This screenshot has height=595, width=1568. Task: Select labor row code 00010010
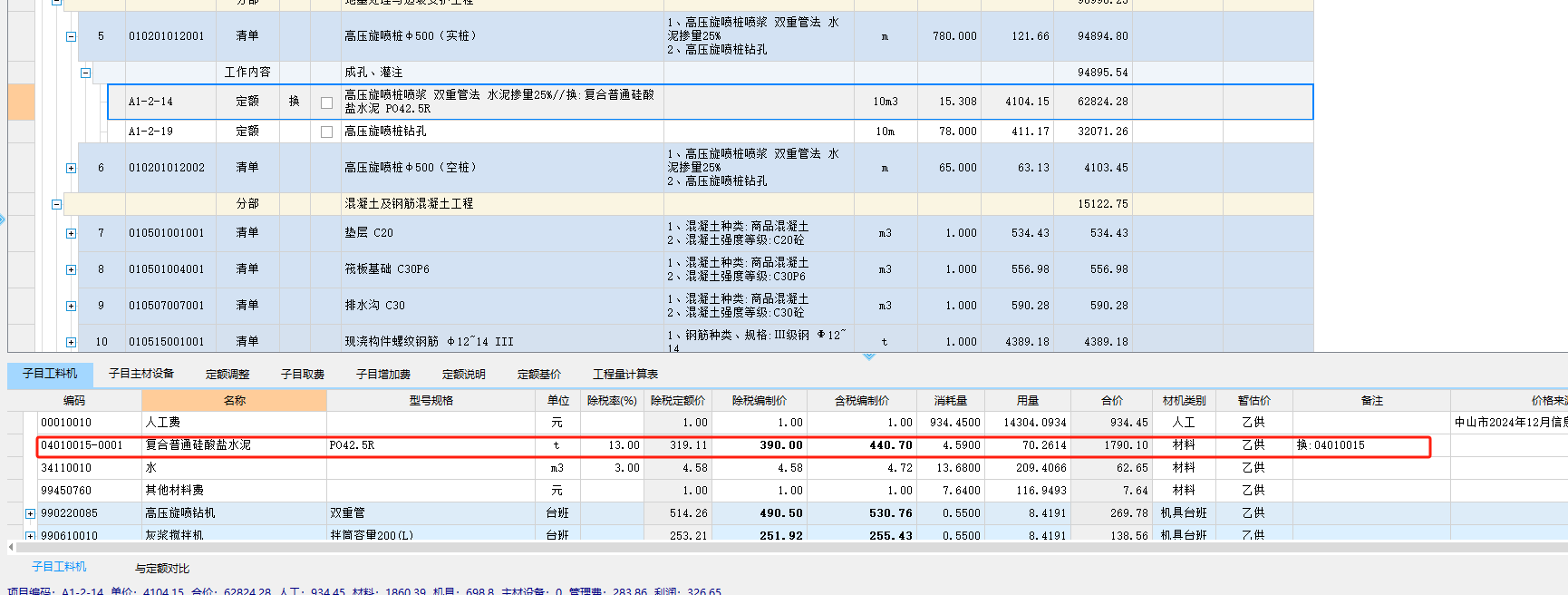[x=66, y=423]
